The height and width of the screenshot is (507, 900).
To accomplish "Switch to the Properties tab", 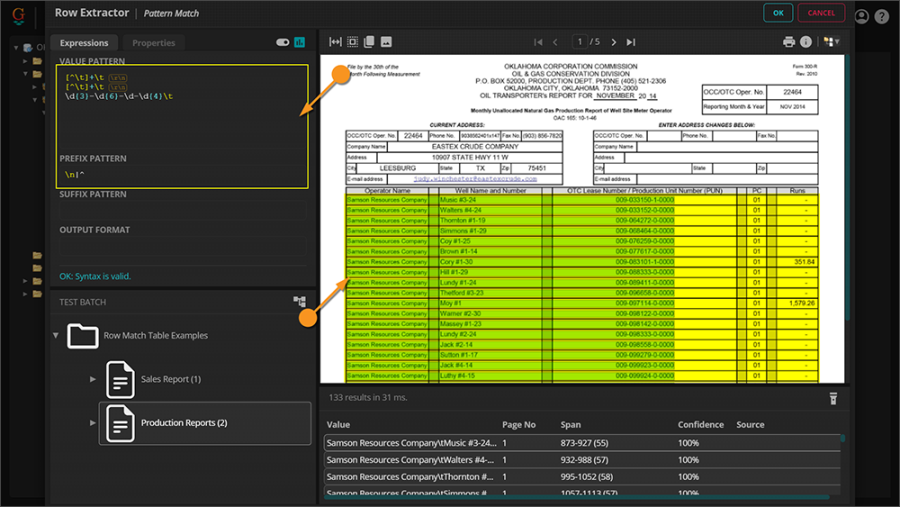I will point(153,43).
